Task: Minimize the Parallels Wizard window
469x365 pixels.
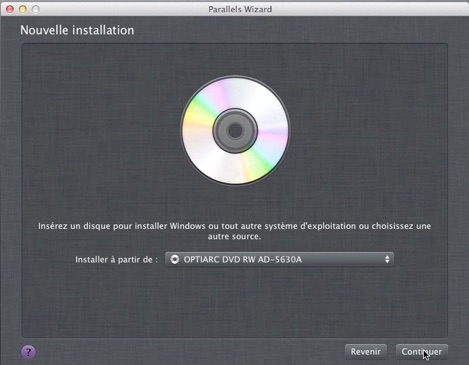Action: [23, 9]
